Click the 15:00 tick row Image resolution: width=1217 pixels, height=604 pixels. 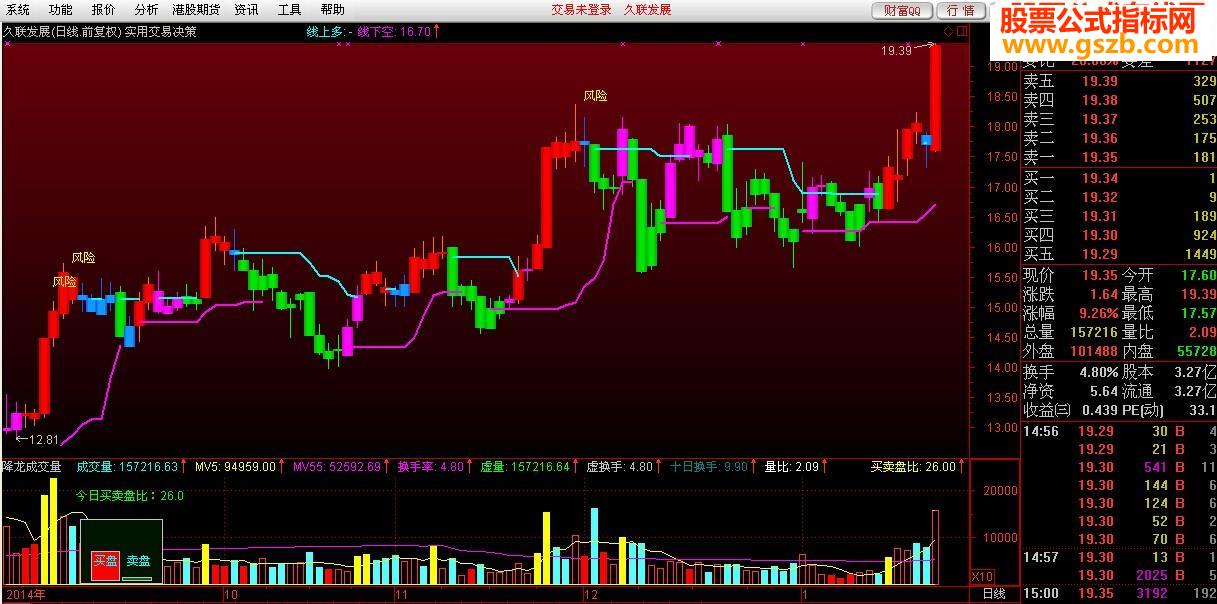[1119, 593]
